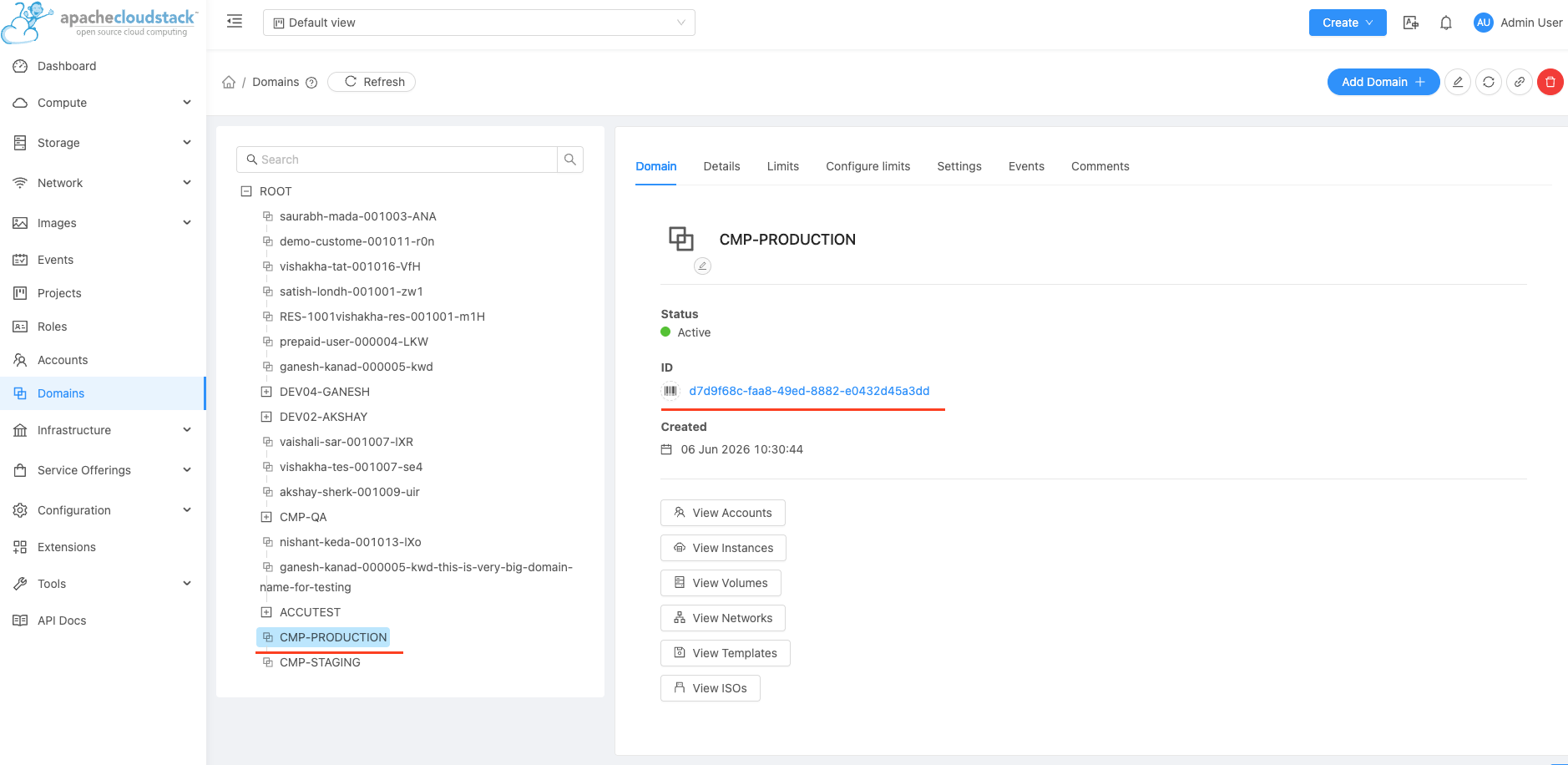This screenshot has height=765, width=1568.
Task: Select demo-custome-001011-r0n domain
Action: coord(357,241)
